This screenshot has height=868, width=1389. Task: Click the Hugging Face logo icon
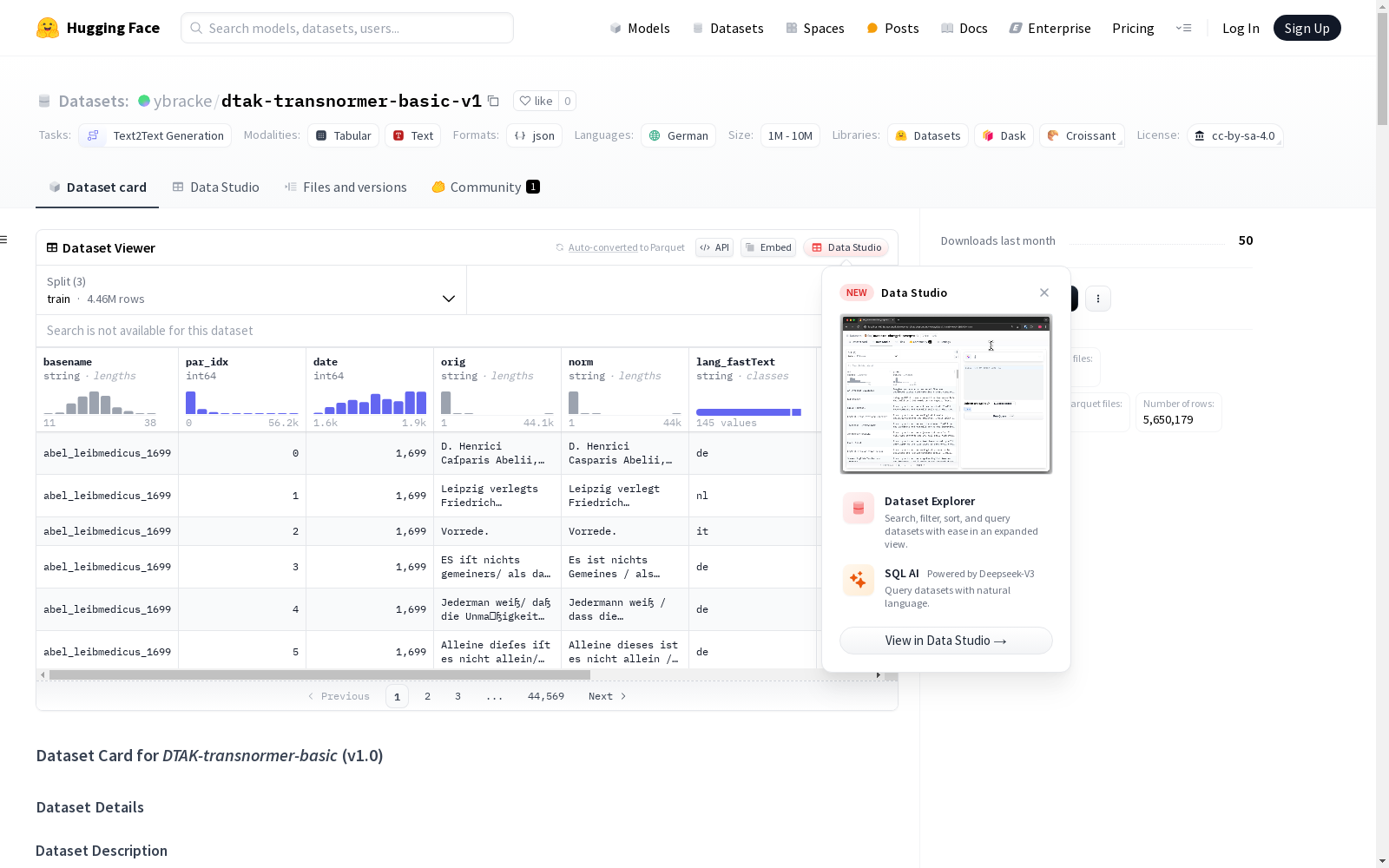(x=48, y=28)
